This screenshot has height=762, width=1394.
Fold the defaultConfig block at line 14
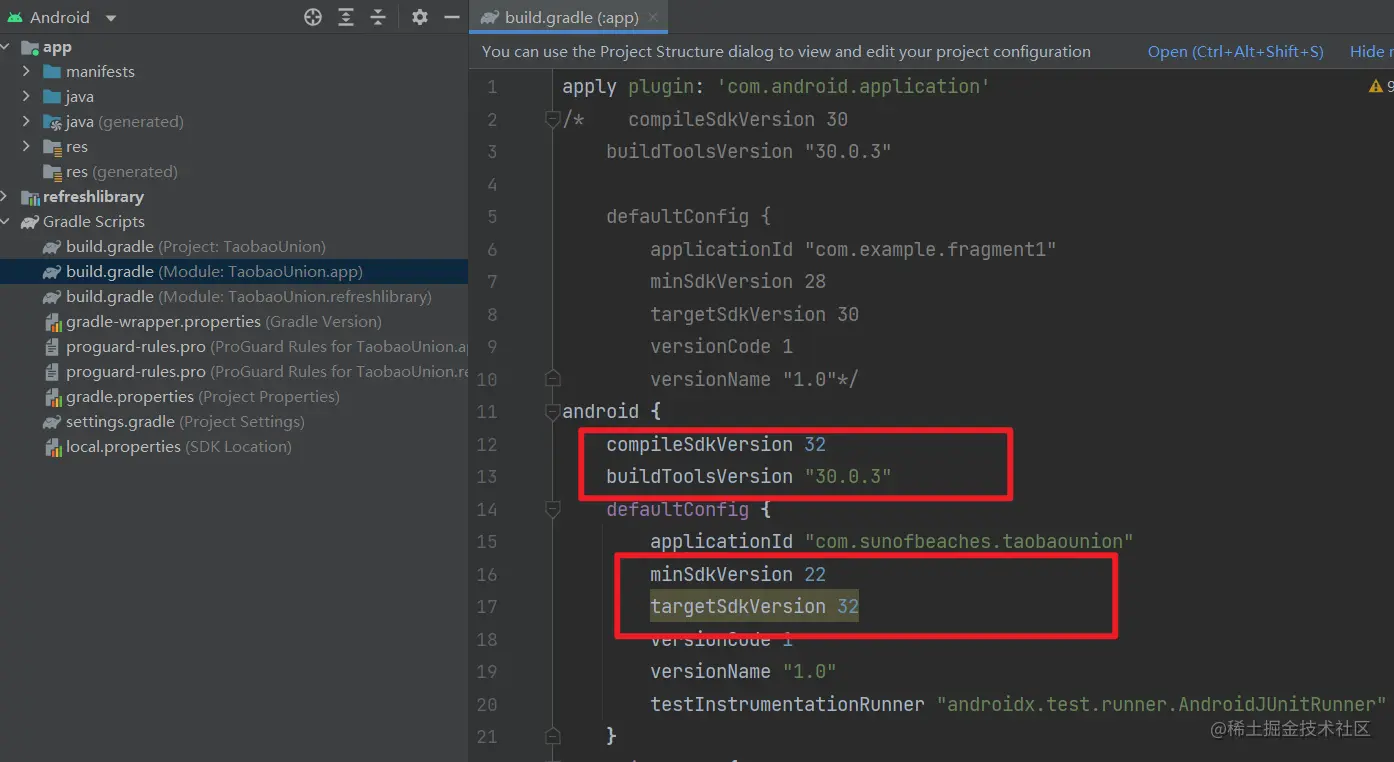[x=552, y=509]
